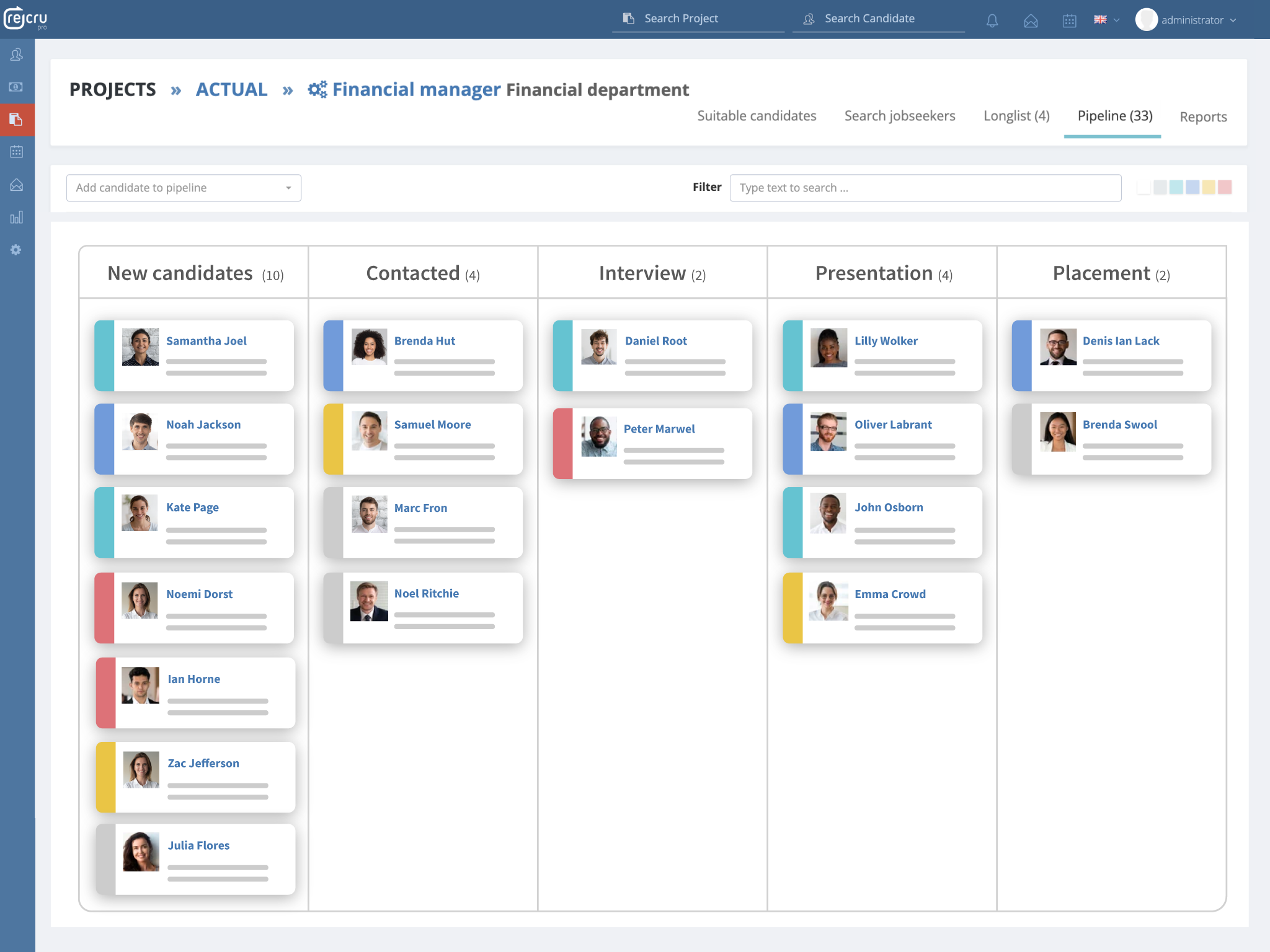Click the Filter text search field
This screenshot has height=952, width=1270.
925,188
